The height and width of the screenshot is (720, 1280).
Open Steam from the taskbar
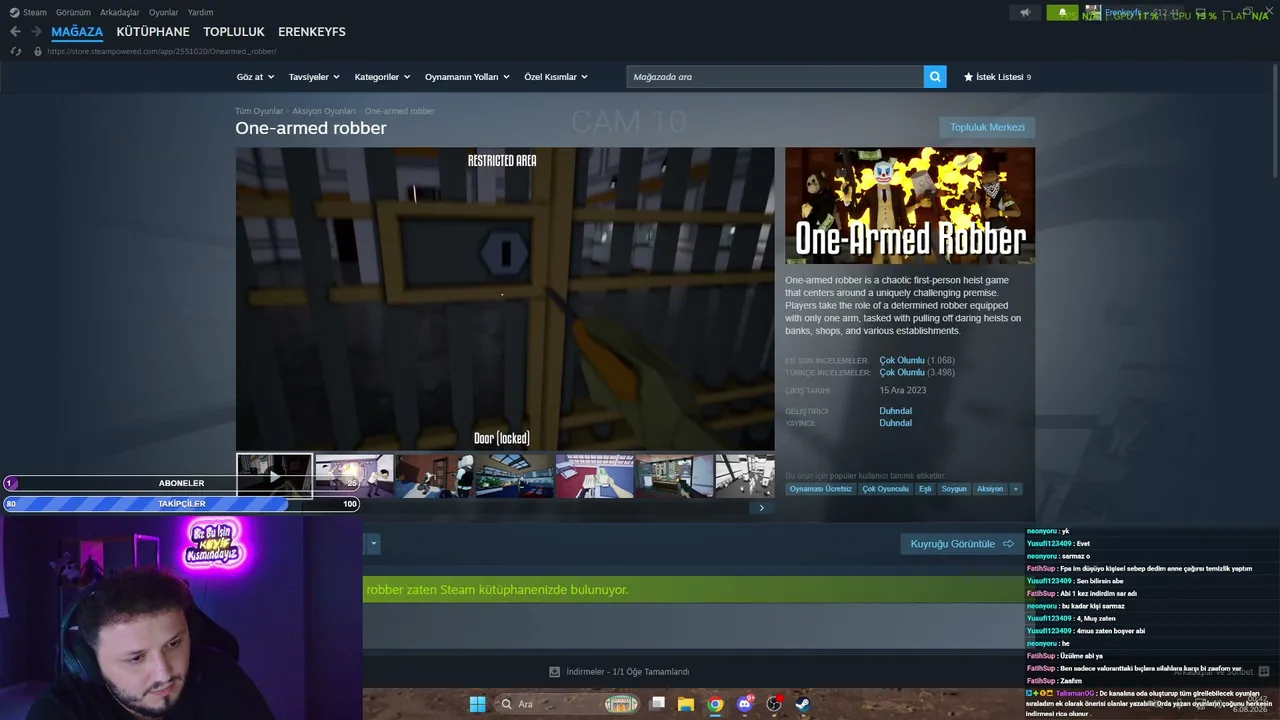click(803, 704)
